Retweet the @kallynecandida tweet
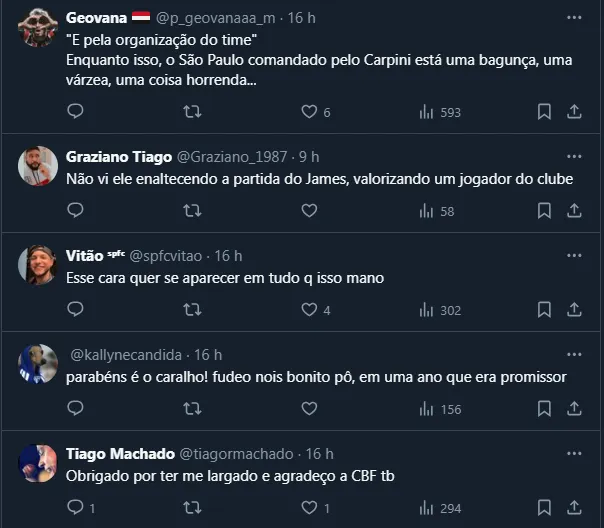The width and height of the screenshot is (604, 528). coord(192,409)
